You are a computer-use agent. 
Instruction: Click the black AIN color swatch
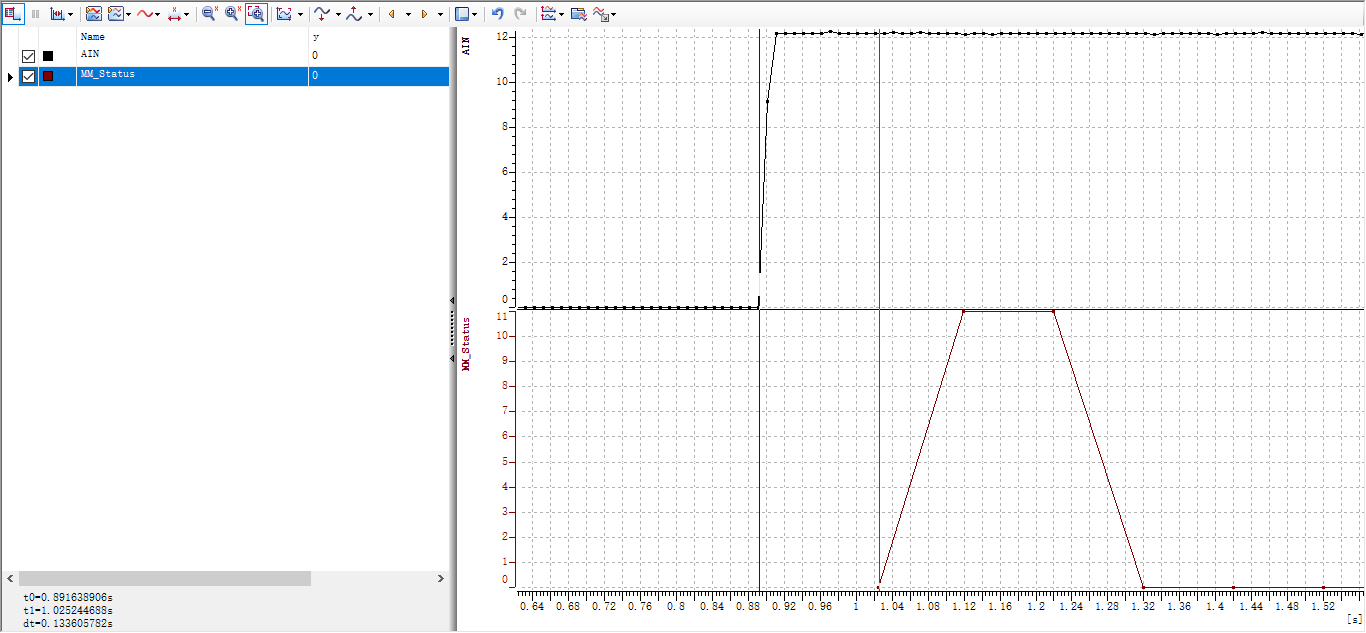48,56
